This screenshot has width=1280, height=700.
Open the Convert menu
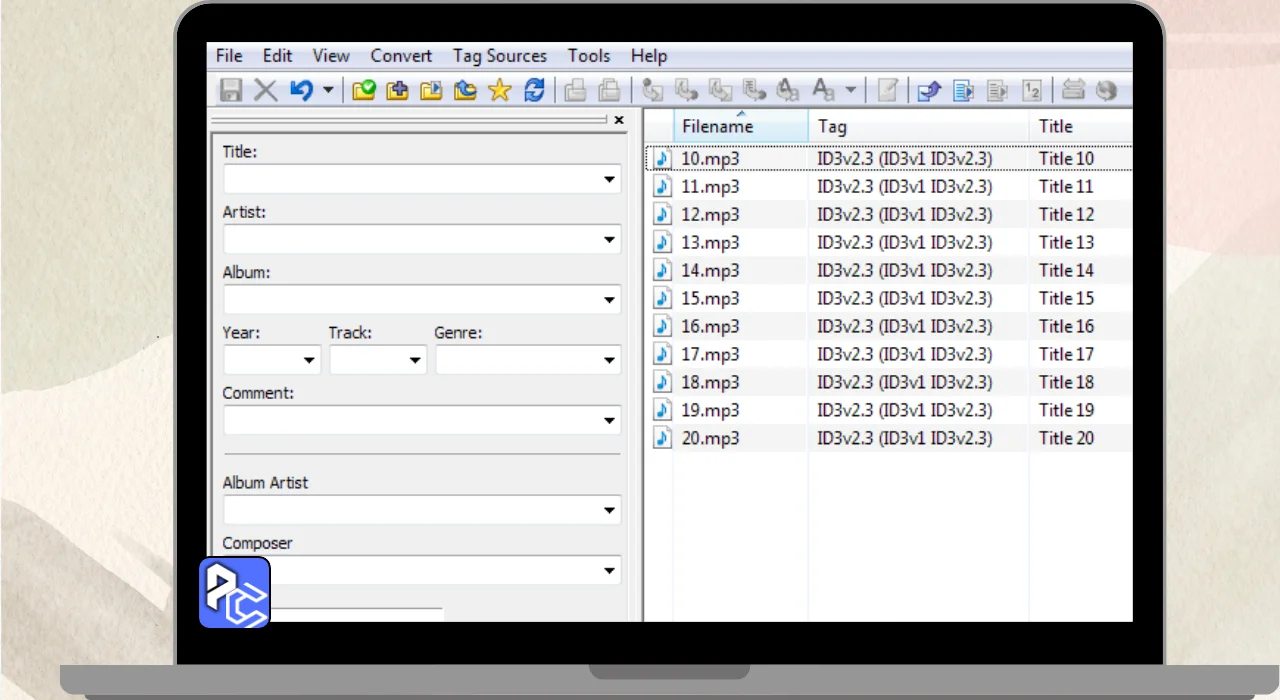(x=401, y=56)
